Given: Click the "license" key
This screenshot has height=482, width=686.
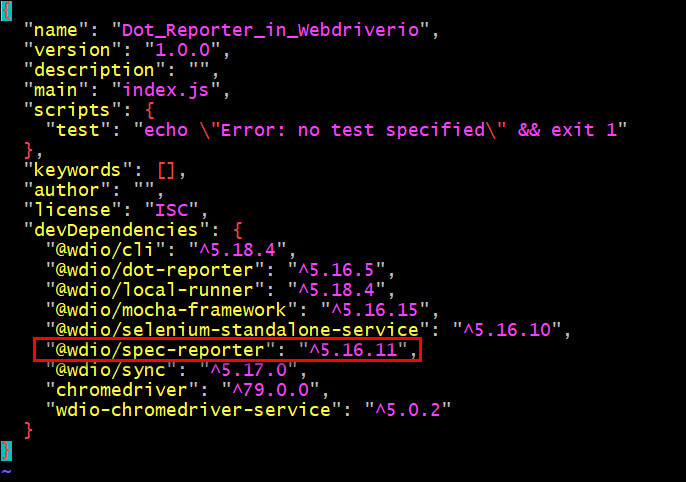Looking at the screenshot, I should 73,210.
